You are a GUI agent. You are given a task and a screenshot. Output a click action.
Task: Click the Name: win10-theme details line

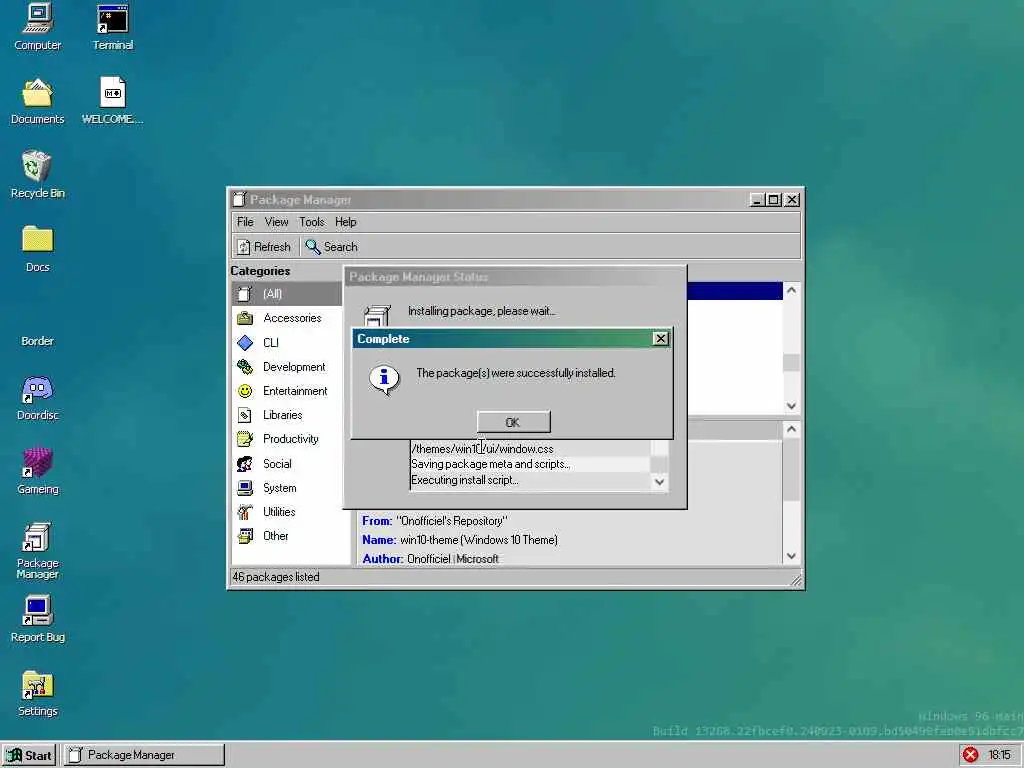click(x=460, y=540)
